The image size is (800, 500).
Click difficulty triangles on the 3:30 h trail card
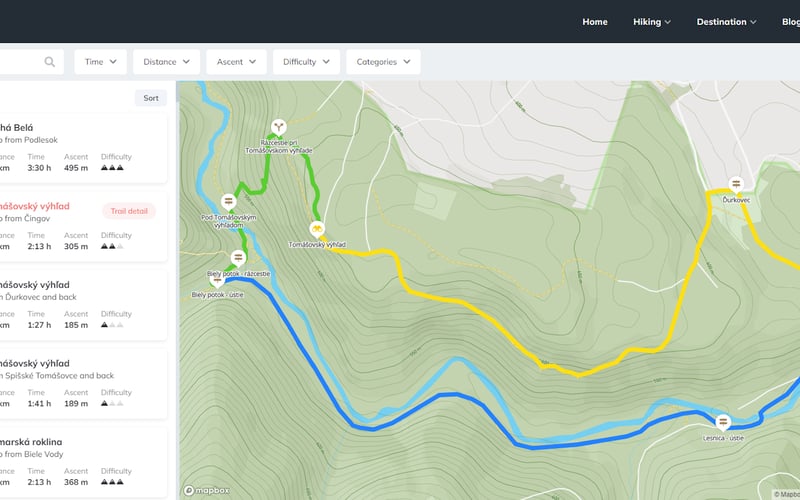[x=112, y=168]
